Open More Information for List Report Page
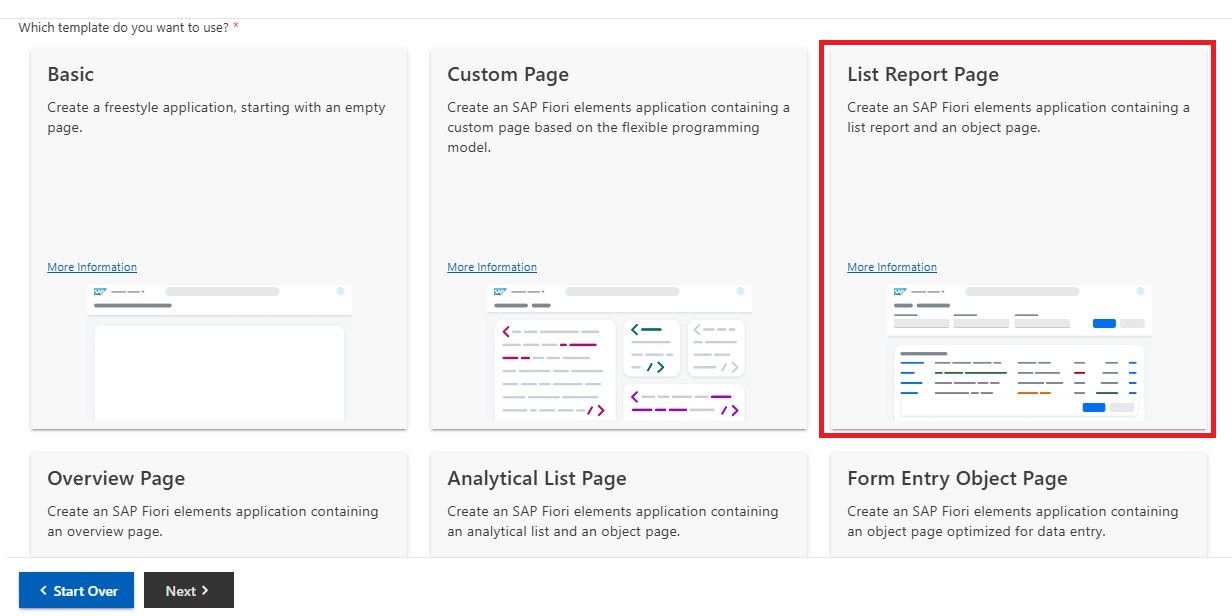Viewport: 1232px width, 616px height. click(x=891, y=267)
